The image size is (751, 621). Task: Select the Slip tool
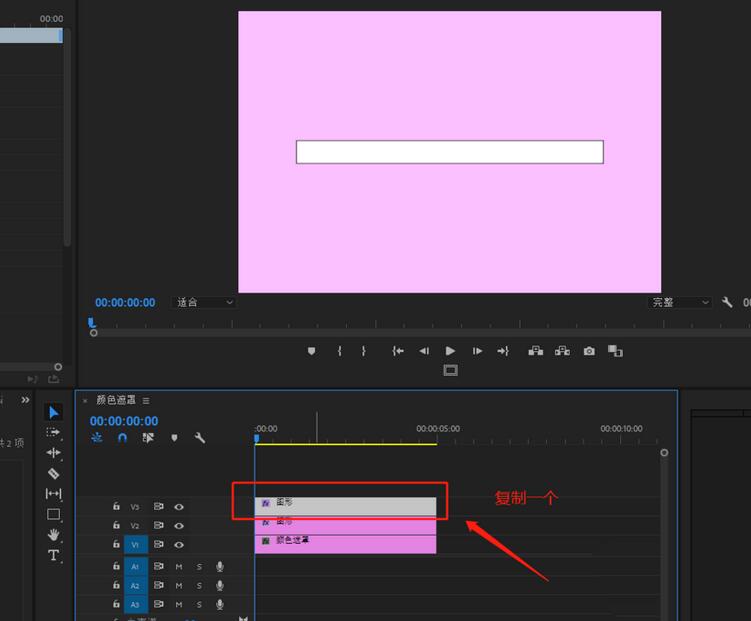(x=53, y=494)
